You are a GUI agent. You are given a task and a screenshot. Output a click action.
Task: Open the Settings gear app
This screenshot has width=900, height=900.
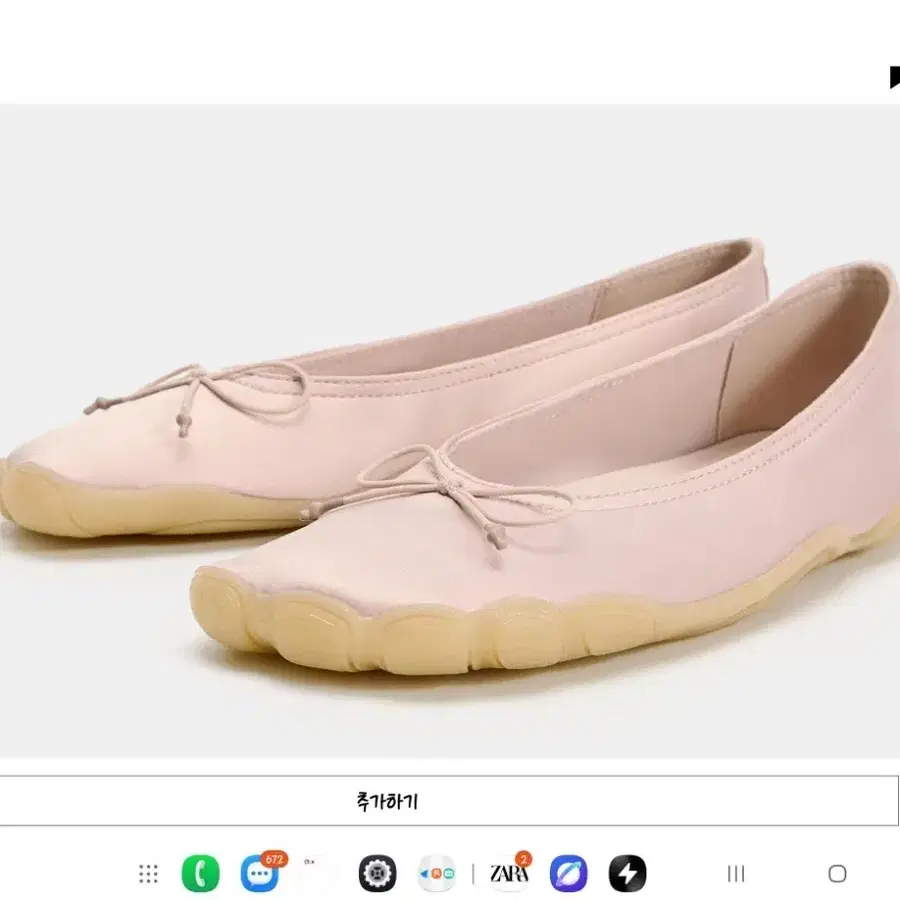tap(377, 874)
